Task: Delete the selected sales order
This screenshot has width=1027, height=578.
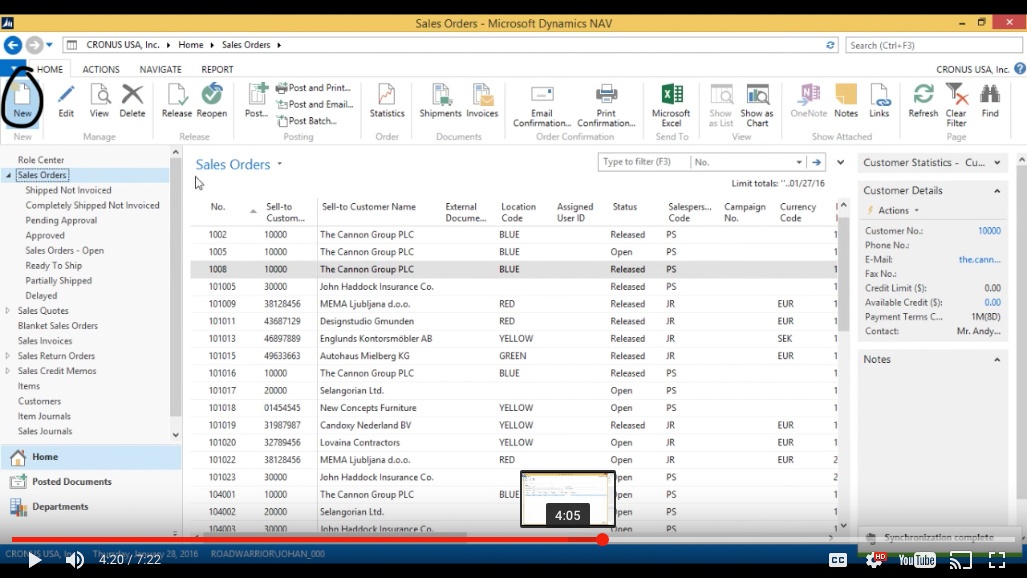Action: click(x=132, y=101)
